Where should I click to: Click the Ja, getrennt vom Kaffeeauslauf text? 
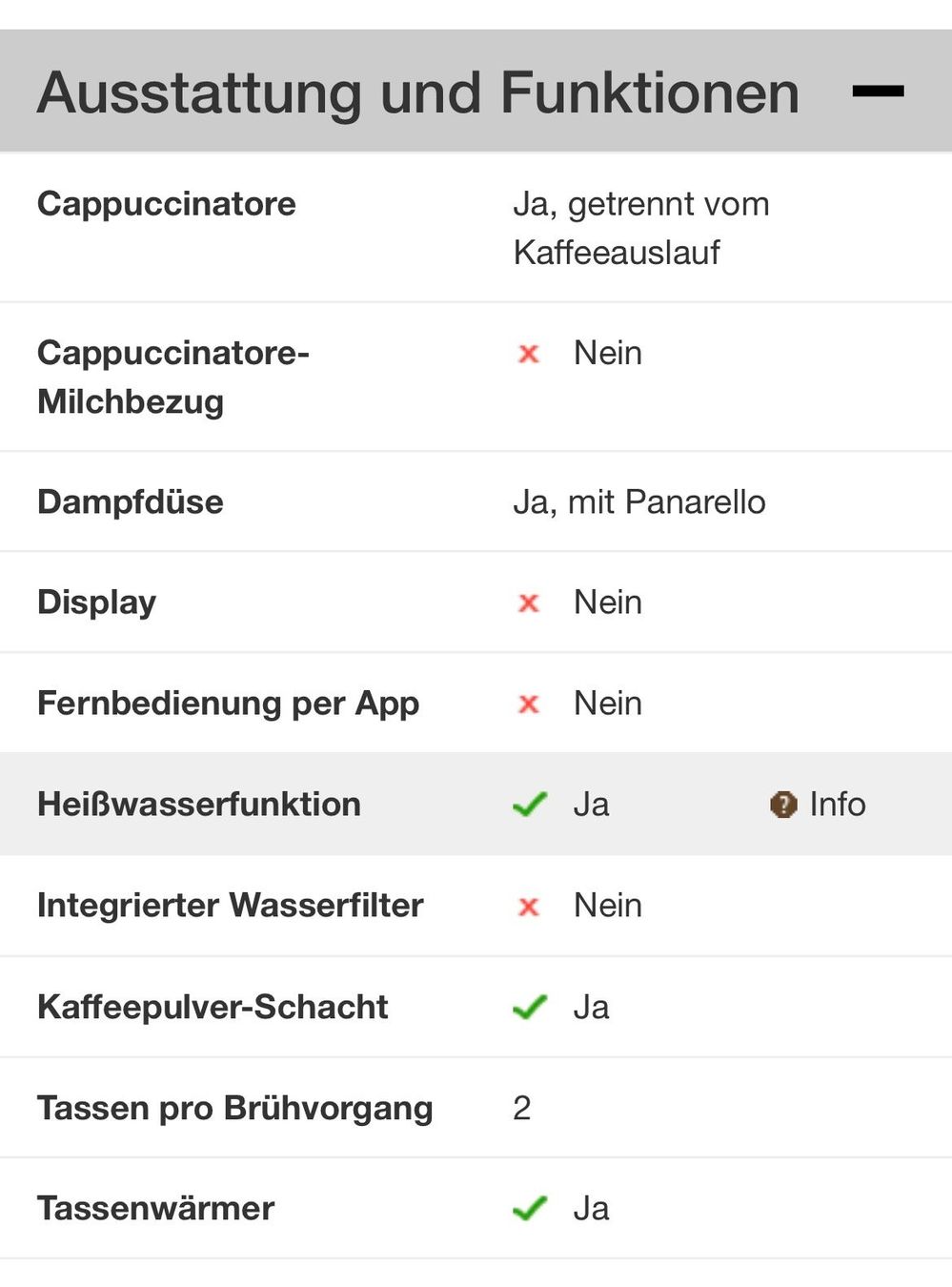(x=641, y=228)
